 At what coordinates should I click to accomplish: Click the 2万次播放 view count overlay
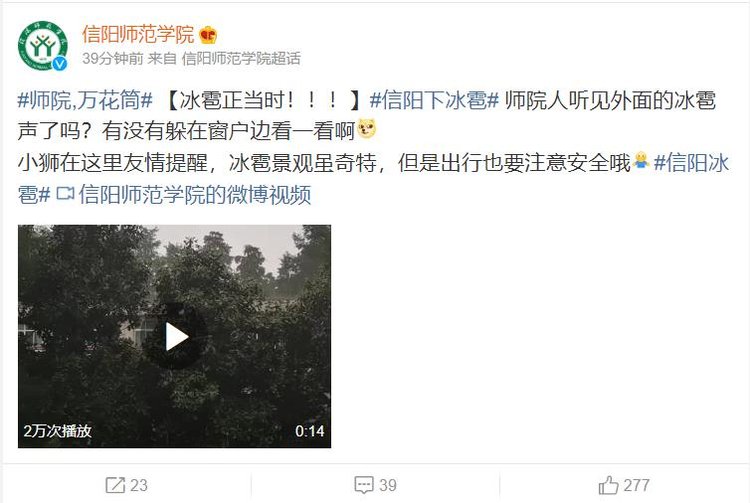57,431
